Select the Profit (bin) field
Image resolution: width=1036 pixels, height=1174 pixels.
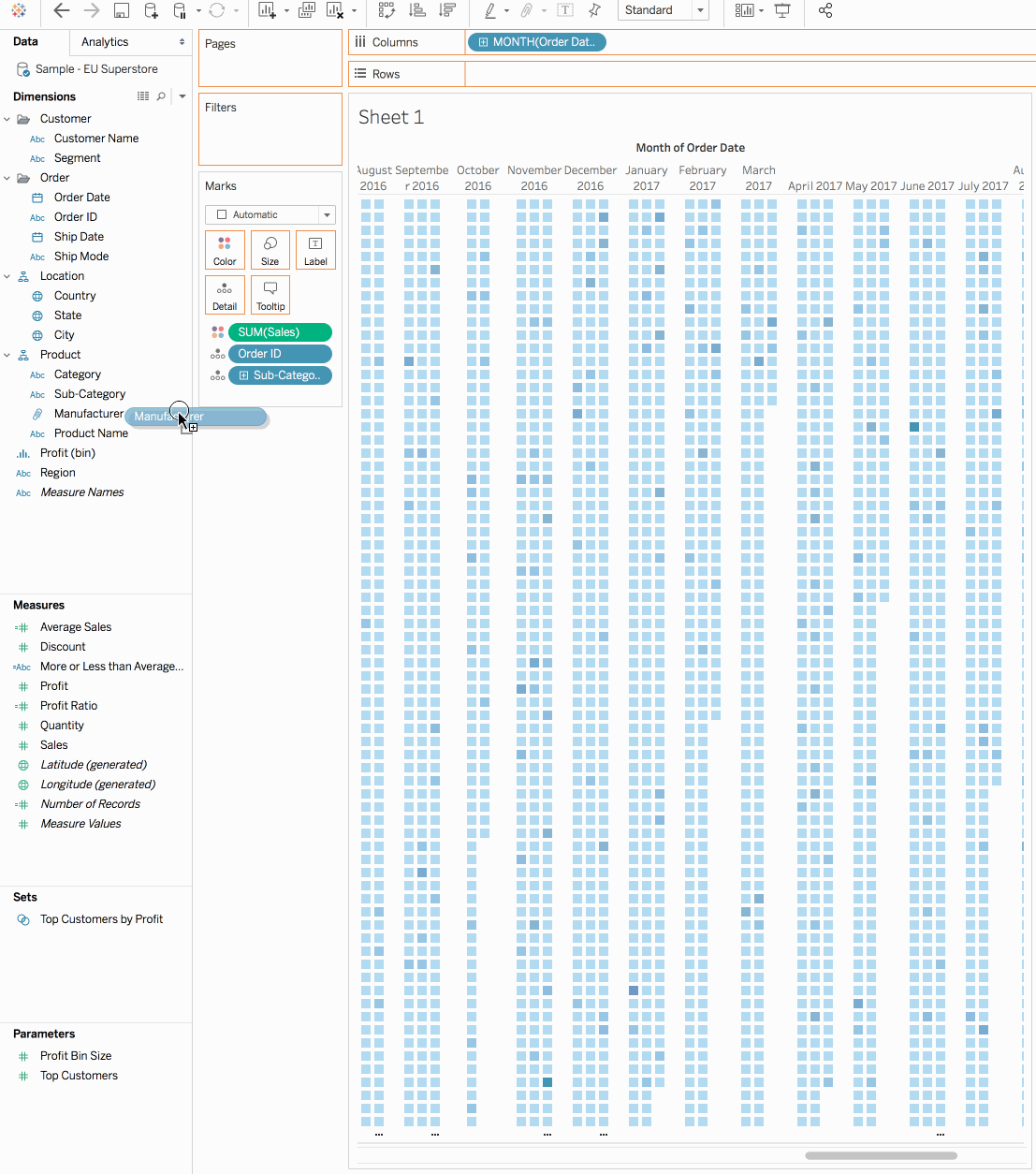pos(67,453)
